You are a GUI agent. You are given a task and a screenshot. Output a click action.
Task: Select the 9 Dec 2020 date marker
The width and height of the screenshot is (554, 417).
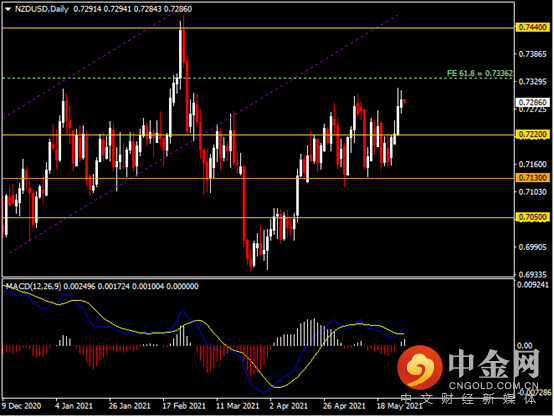22,406
